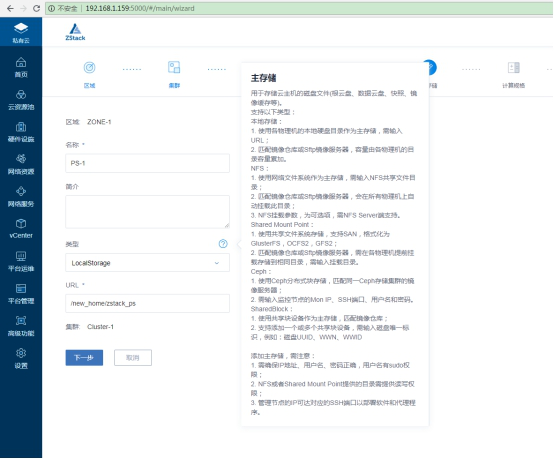Open the 网络服务 network services icon

[21, 191]
